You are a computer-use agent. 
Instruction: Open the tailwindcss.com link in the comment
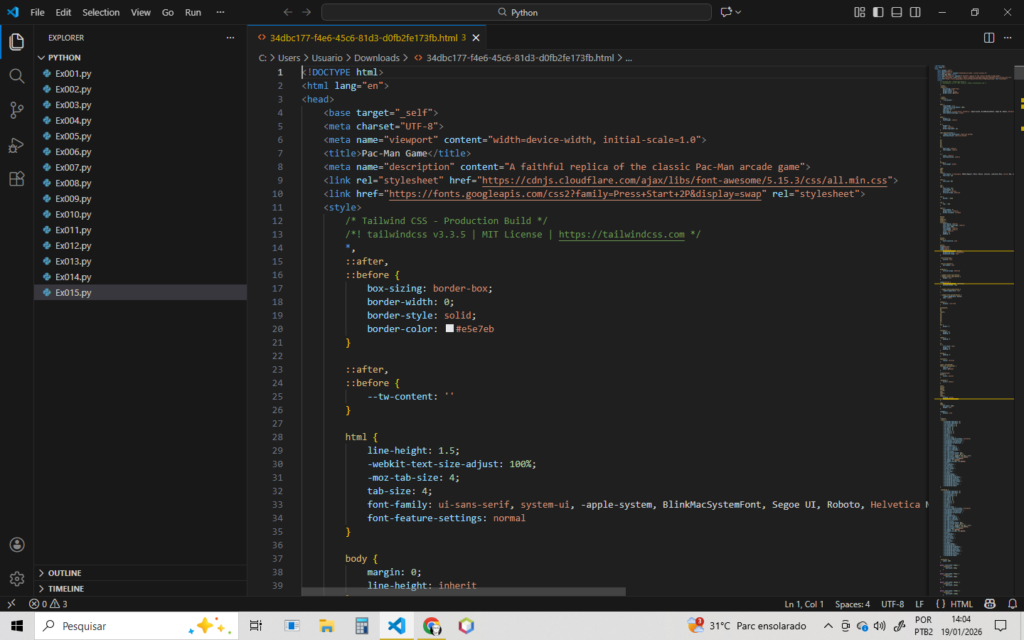click(621, 234)
